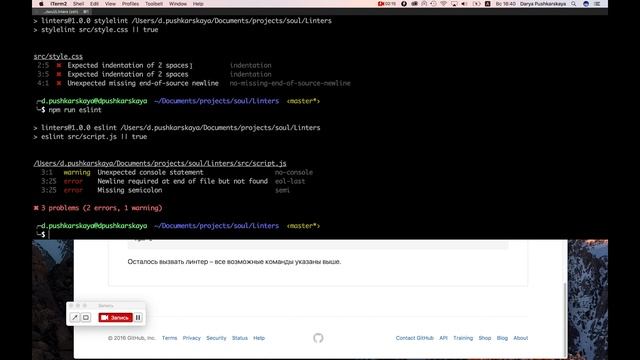
Task: Open the Time Machine clock icon
Action: pos(433,4)
